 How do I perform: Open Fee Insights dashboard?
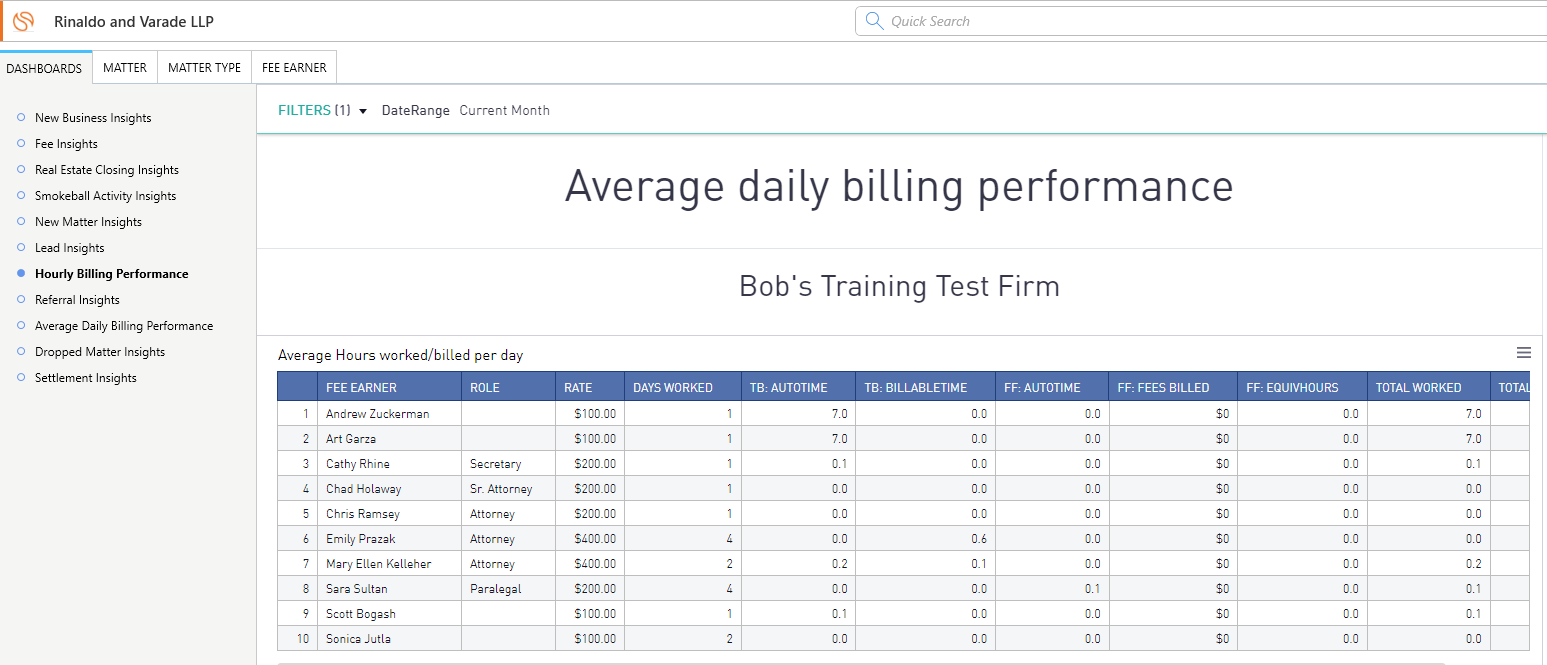coord(66,144)
